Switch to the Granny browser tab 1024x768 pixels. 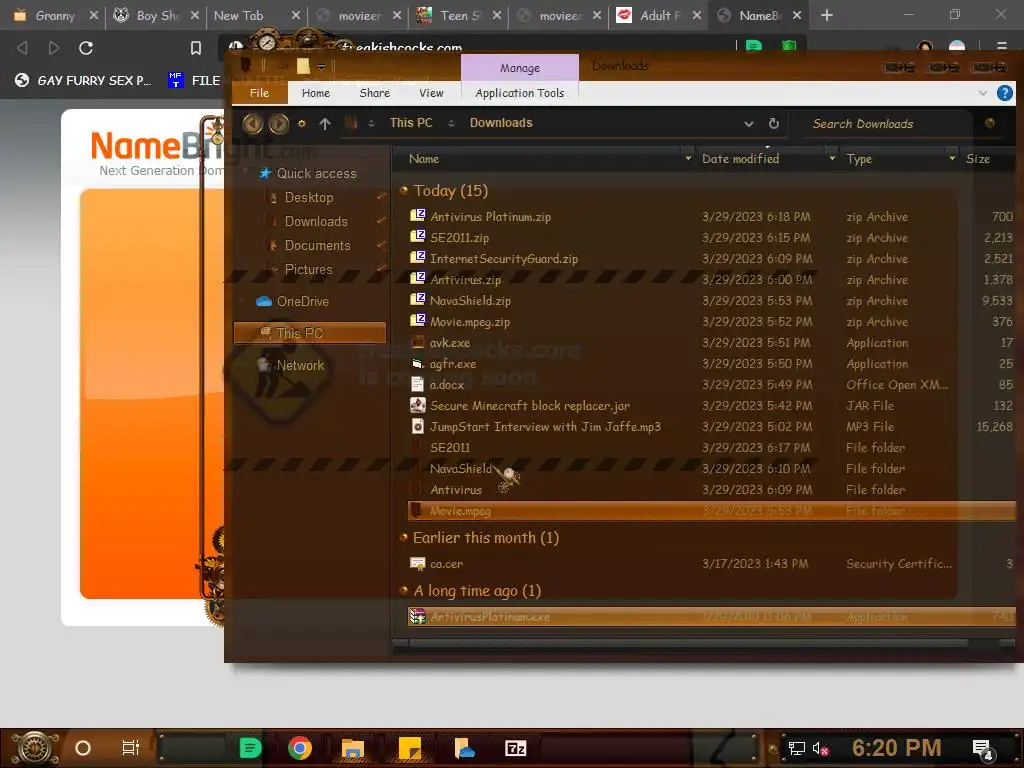(53, 15)
